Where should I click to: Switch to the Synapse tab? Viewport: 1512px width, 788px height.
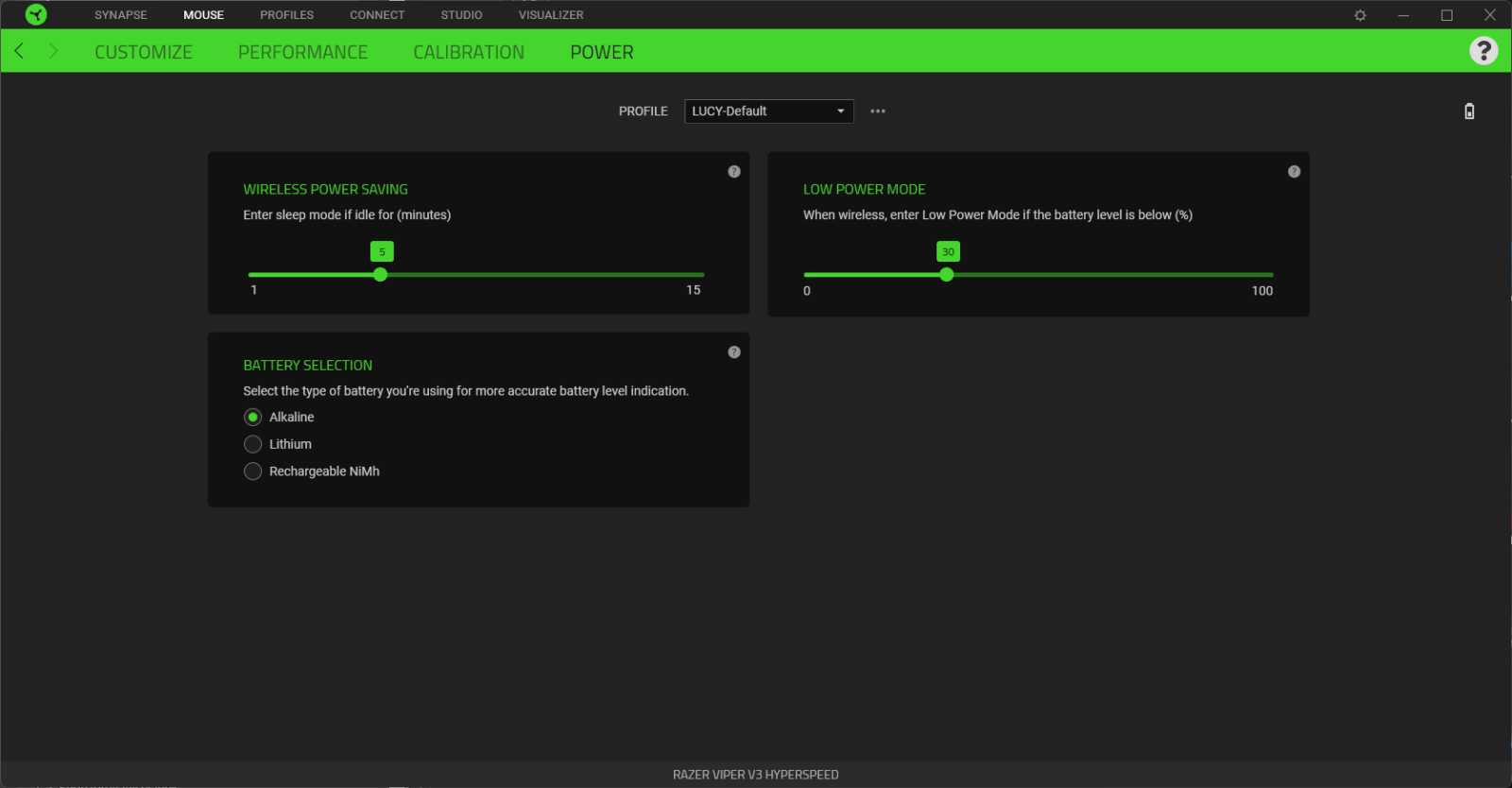[121, 15]
